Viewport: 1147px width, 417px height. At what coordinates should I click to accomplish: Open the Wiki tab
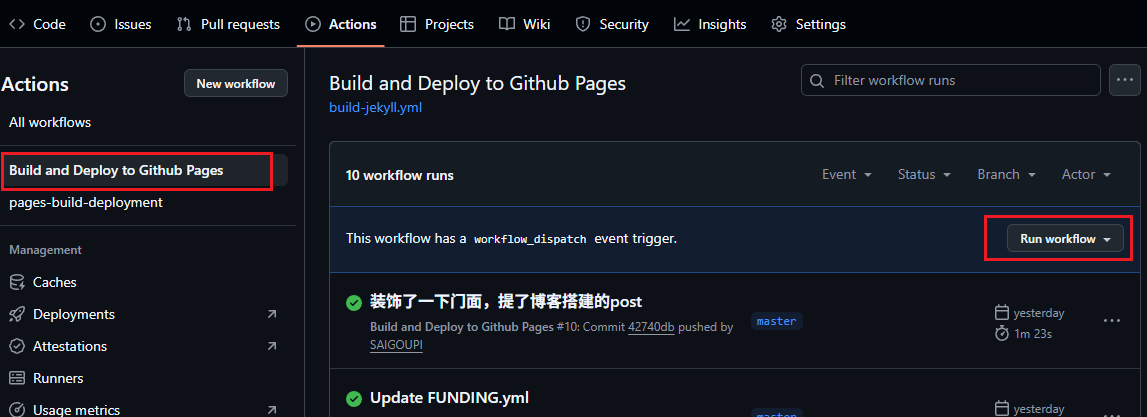click(x=524, y=24)
